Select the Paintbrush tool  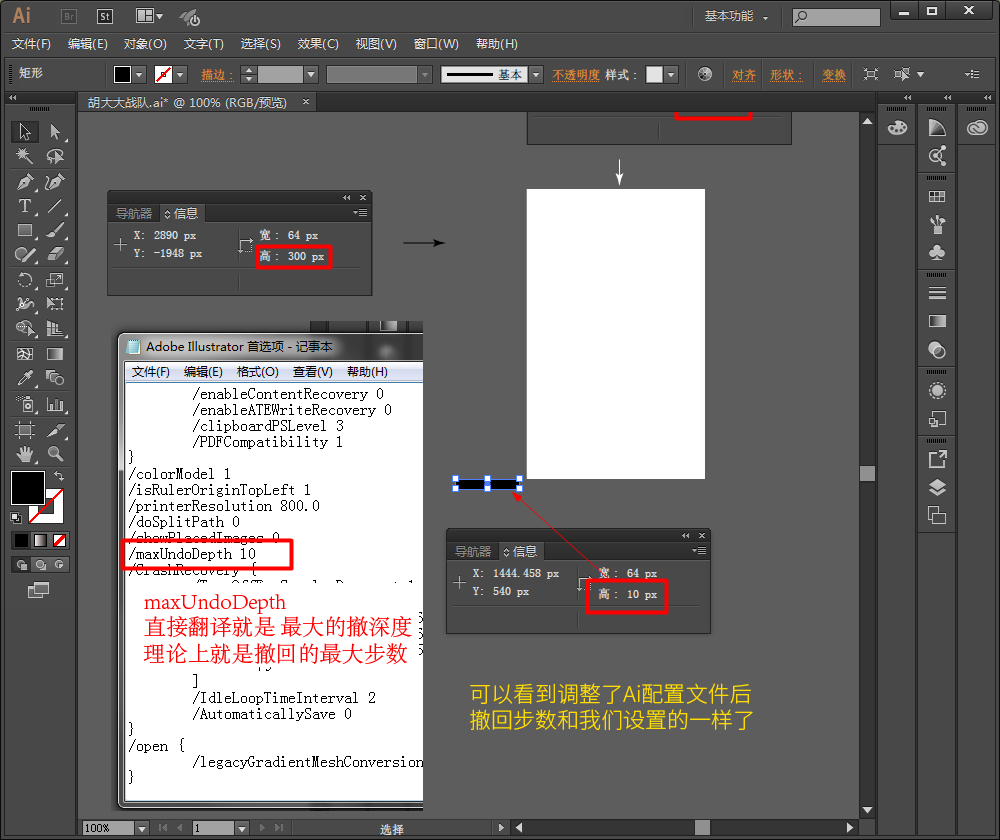[55, 230]
